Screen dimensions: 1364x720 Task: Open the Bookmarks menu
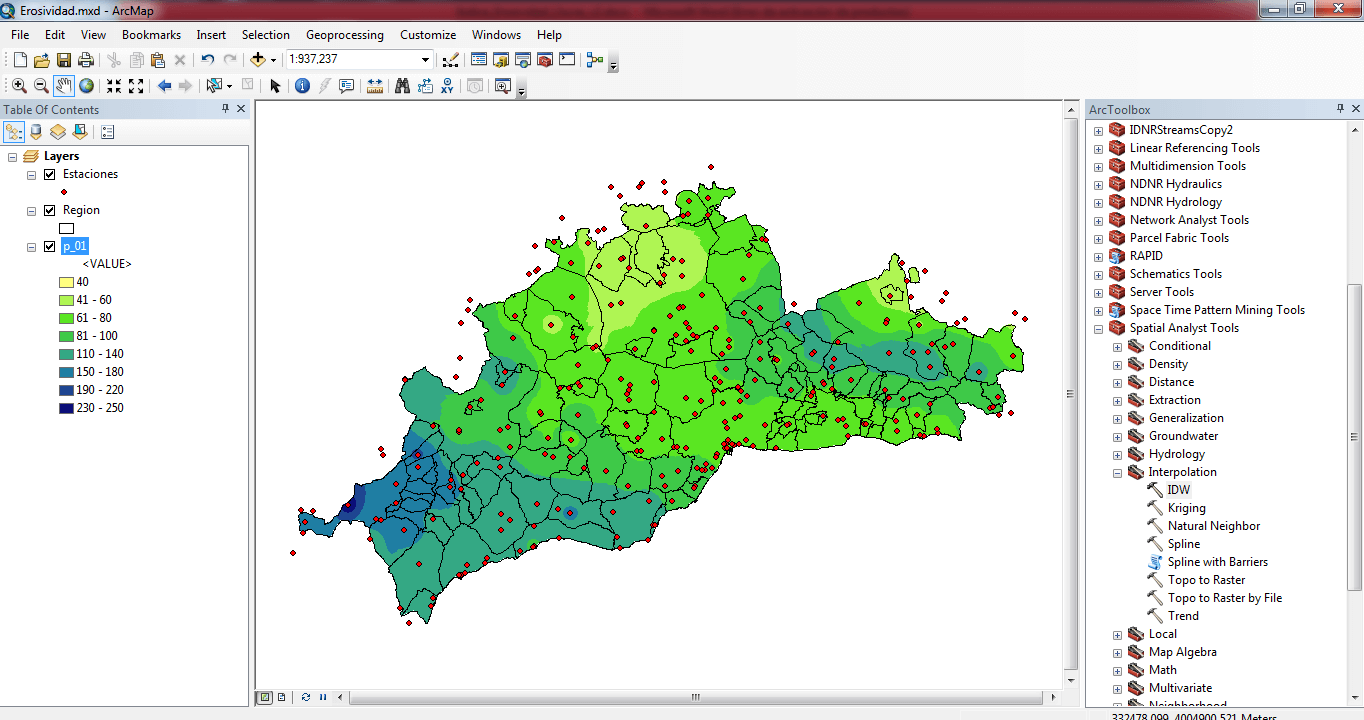(151, 35)
